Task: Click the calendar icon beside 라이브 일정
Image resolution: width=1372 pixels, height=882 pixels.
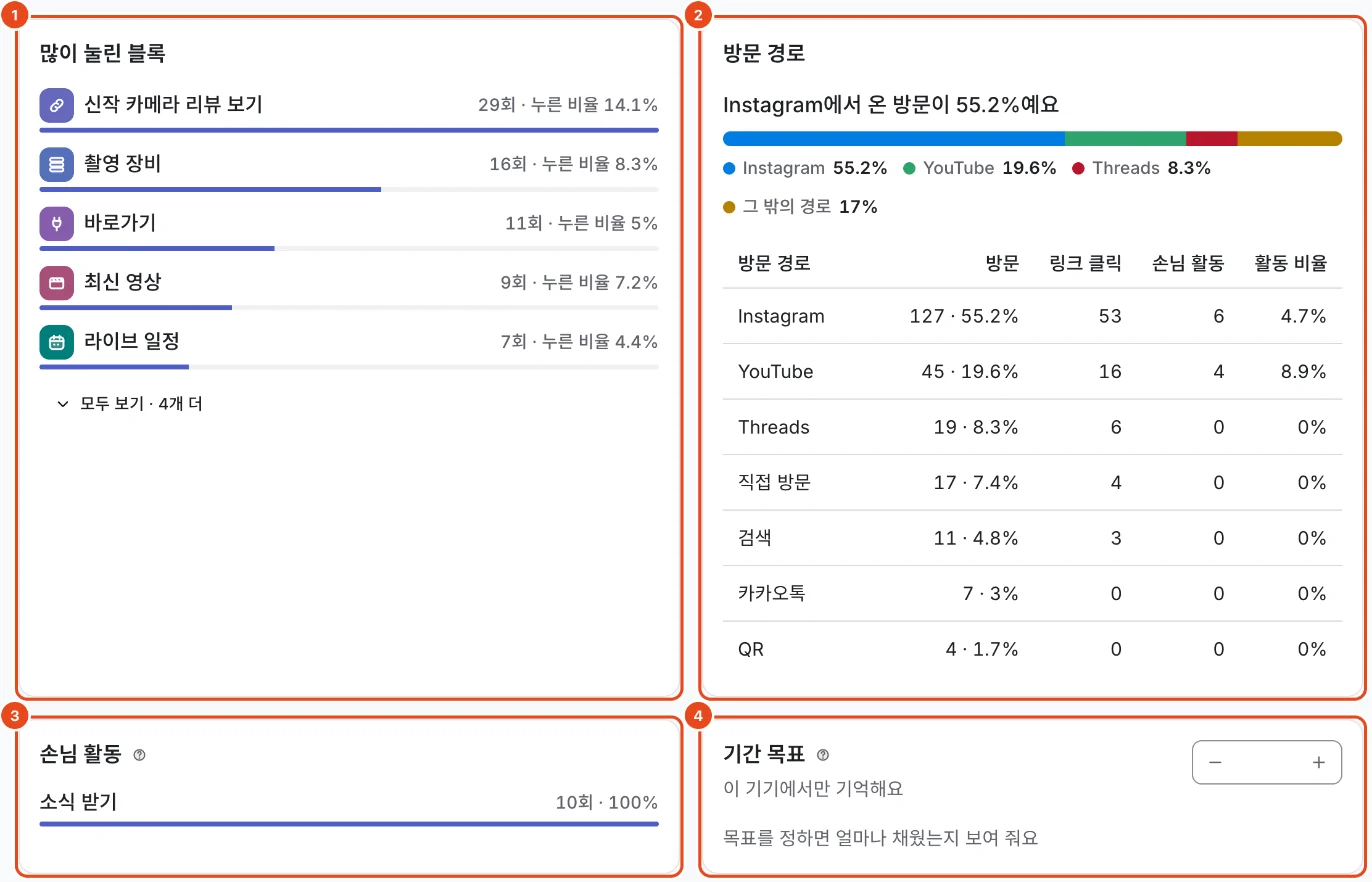Action: click(57, 342)
